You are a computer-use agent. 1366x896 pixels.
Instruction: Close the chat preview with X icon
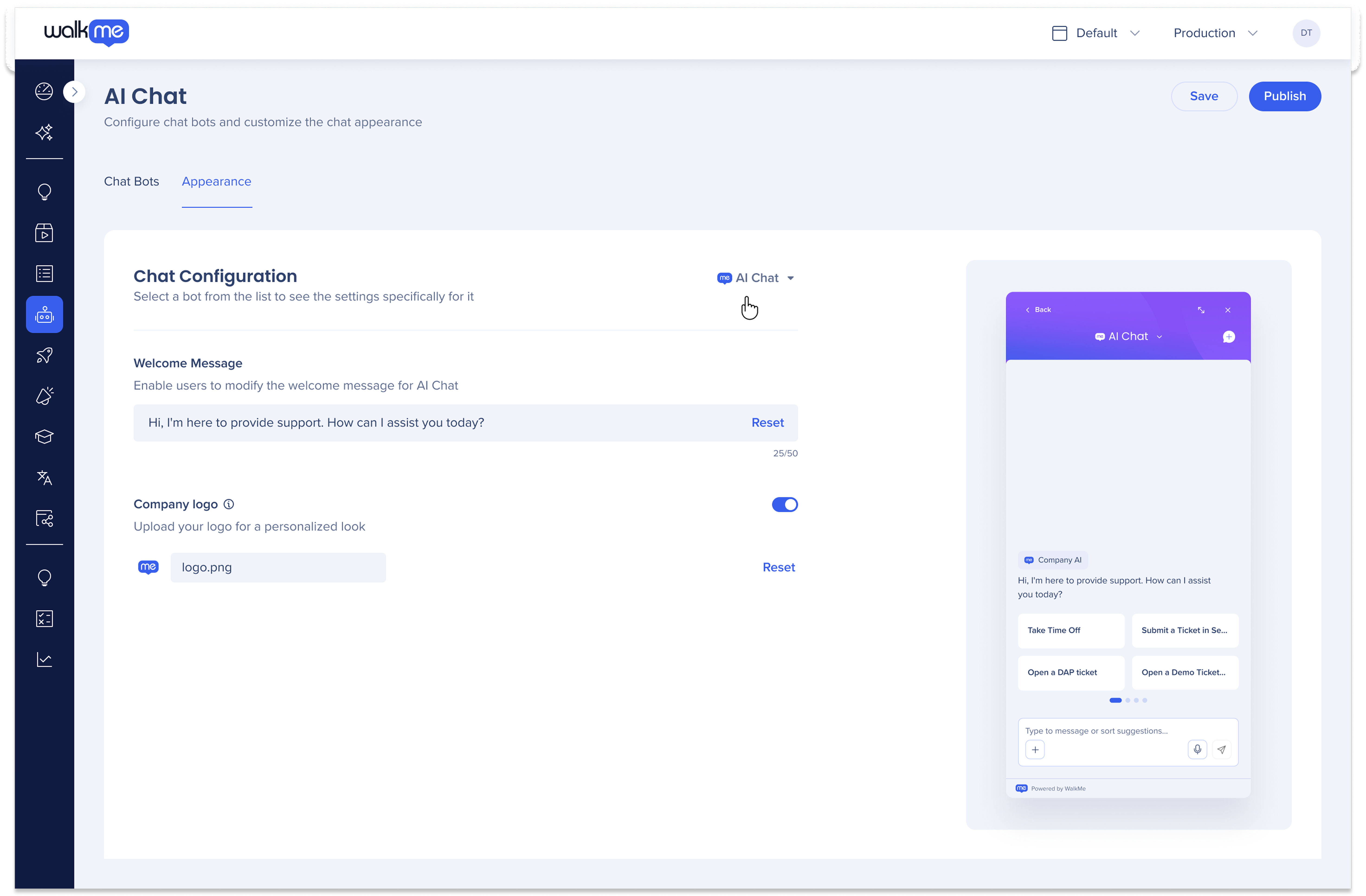(1228, 310)
